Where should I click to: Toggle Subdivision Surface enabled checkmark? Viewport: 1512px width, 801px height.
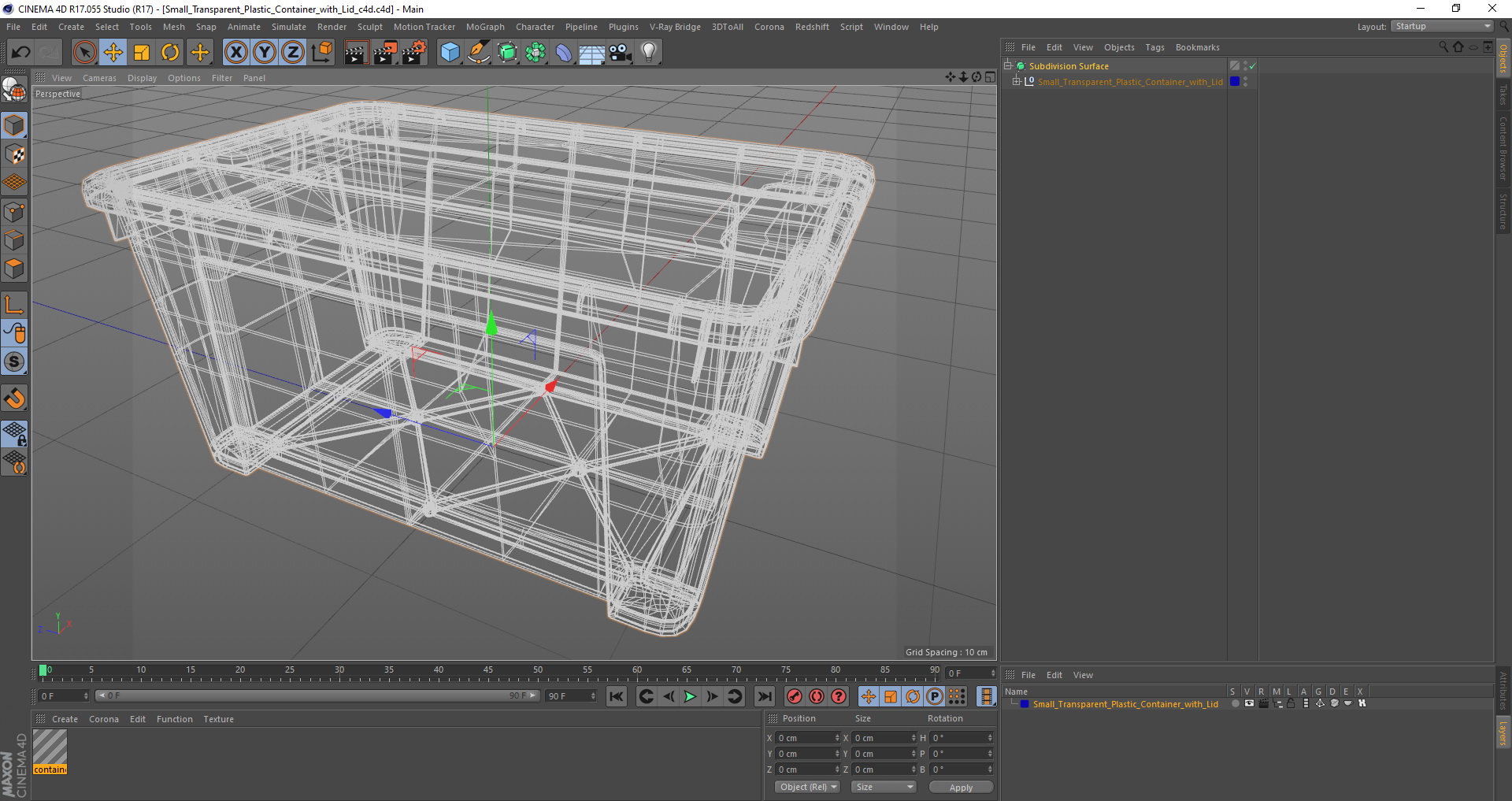click(x=1252, y=66)
